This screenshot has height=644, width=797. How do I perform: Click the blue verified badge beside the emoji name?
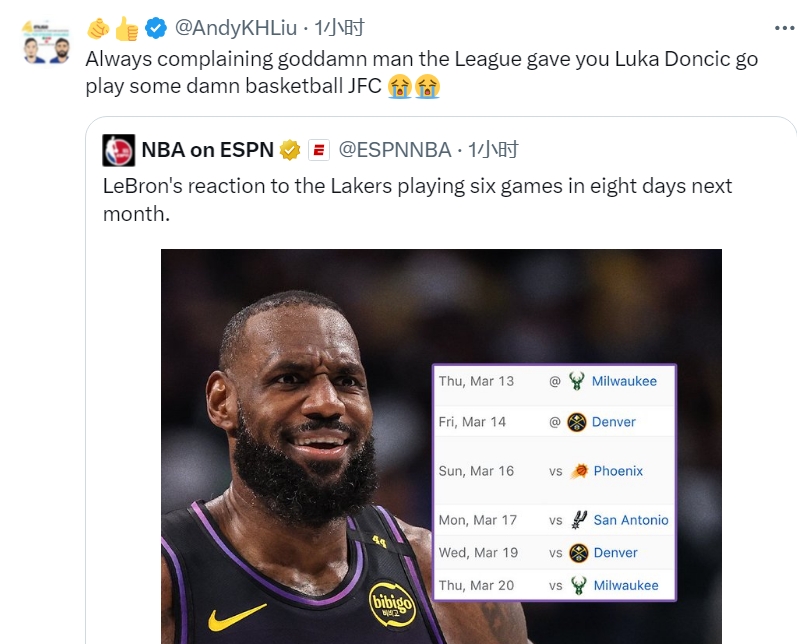click(x=156, y=27)
